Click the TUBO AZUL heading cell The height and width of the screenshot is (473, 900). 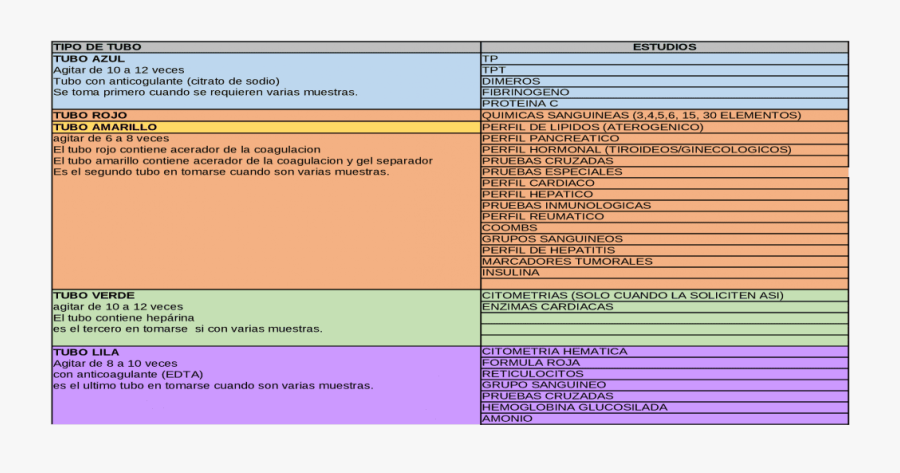tap(89, 59)
